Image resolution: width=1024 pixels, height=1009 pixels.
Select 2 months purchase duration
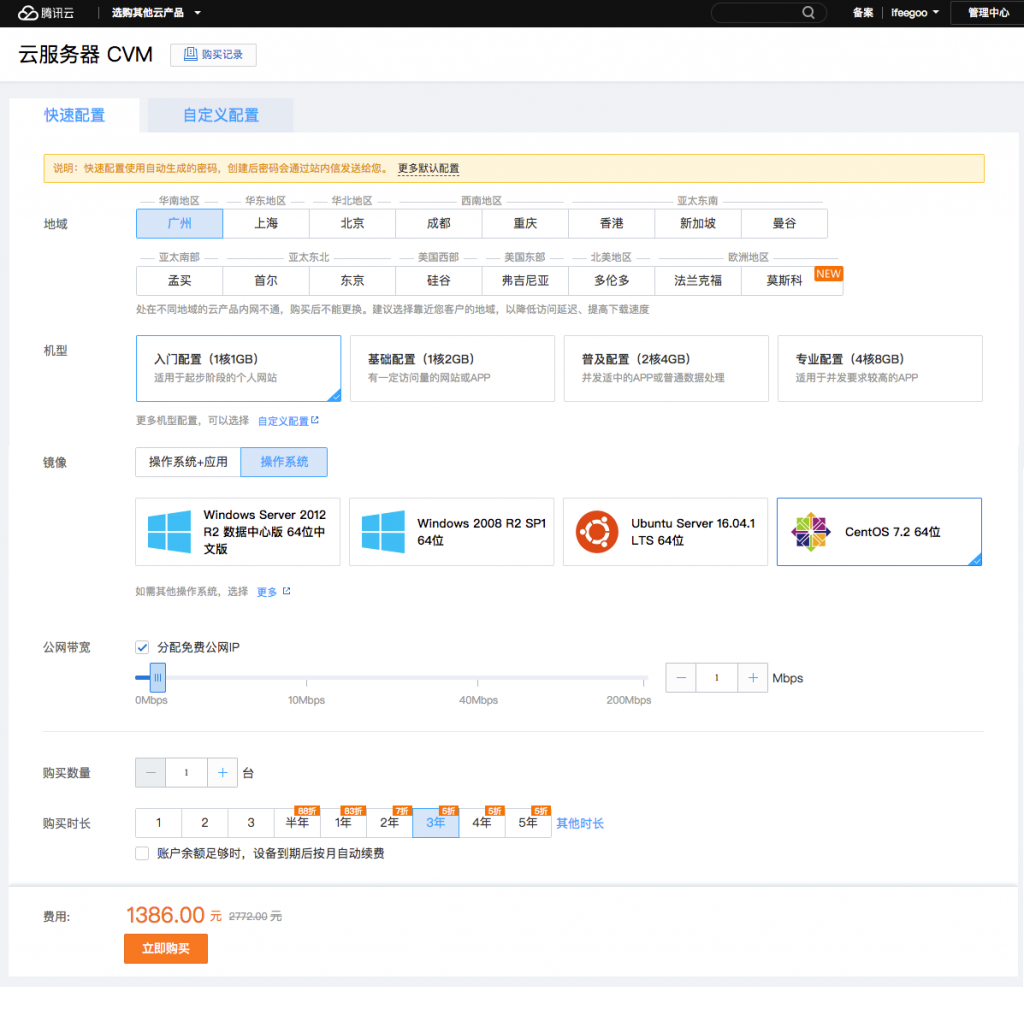click(205, 823)
